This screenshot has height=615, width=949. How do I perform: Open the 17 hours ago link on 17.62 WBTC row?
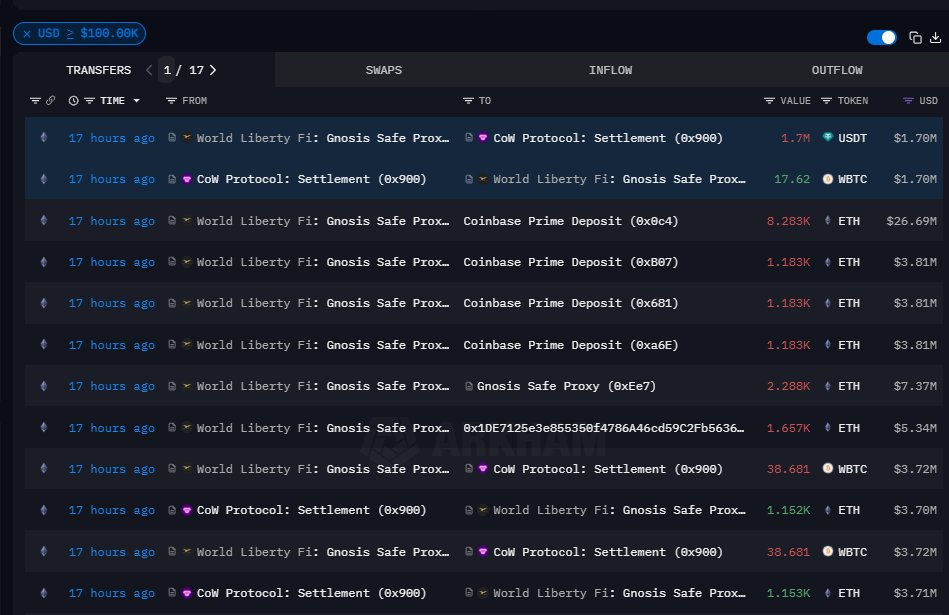[111, 179]
